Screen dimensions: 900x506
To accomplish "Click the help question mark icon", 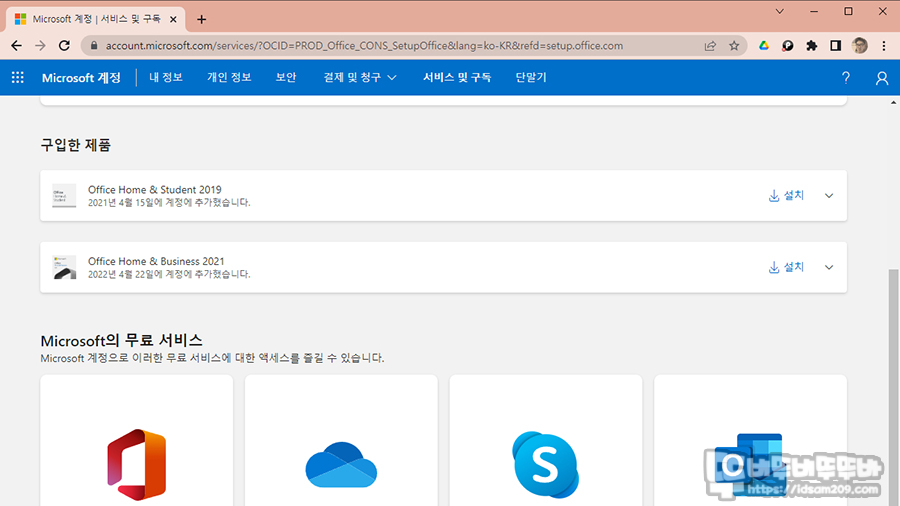I will pos(845,77).
